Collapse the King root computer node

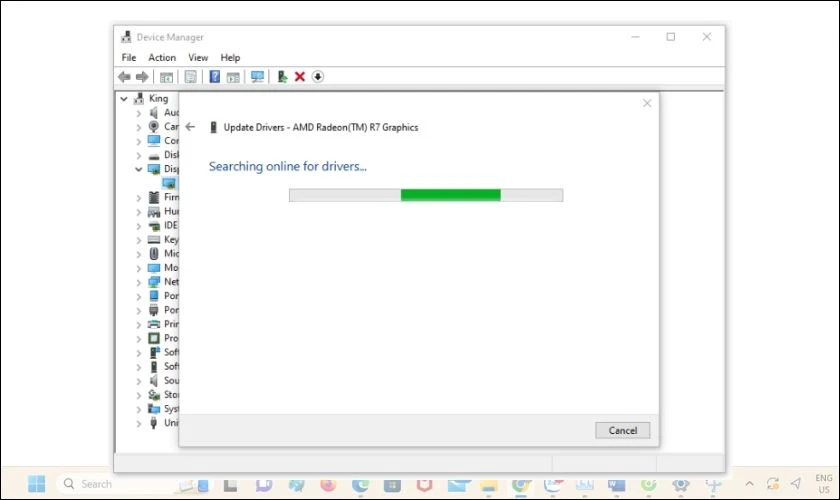pyautogui.click(x=124, y=99)
